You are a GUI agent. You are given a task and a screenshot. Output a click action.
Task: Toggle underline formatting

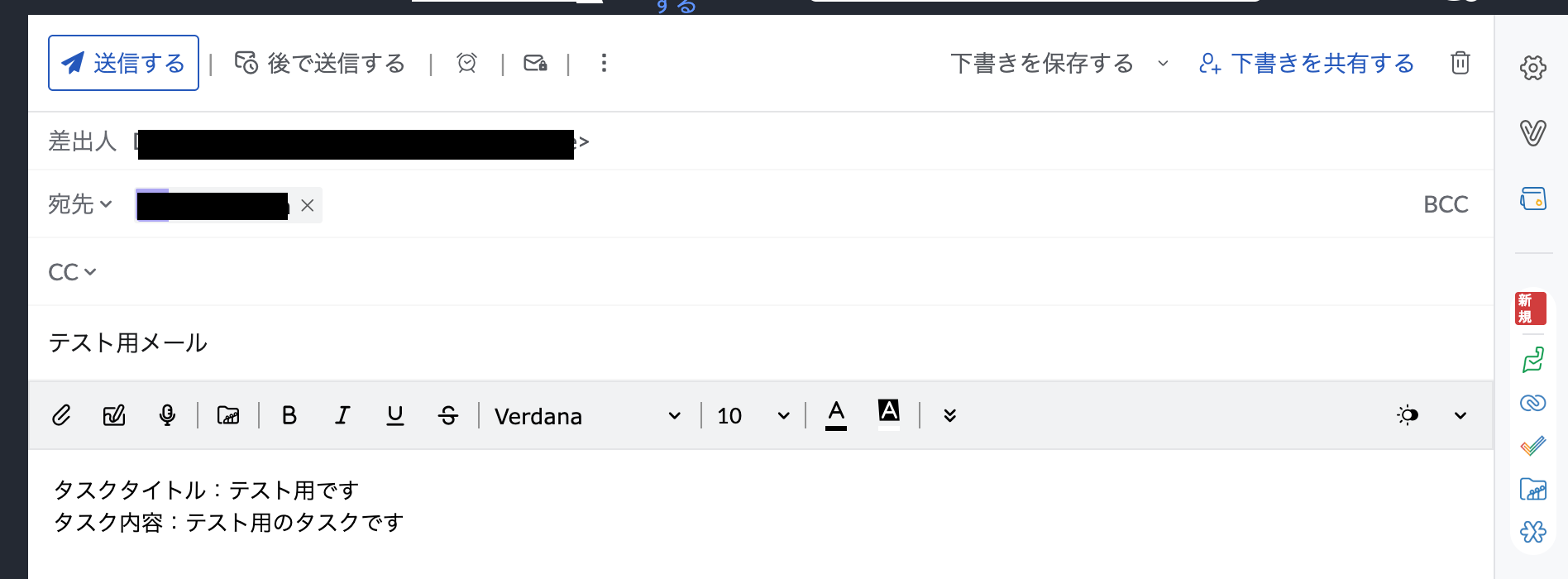395,415
